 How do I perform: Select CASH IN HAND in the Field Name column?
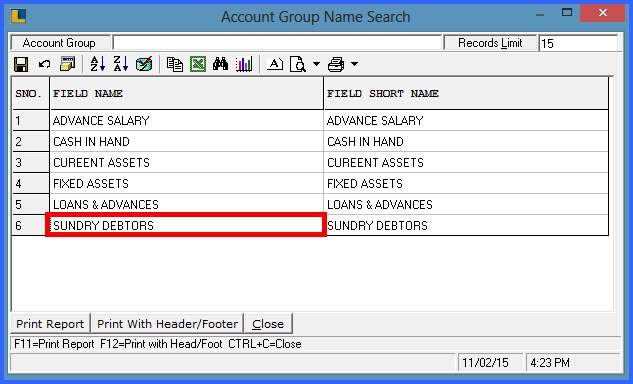coord(187,141)
